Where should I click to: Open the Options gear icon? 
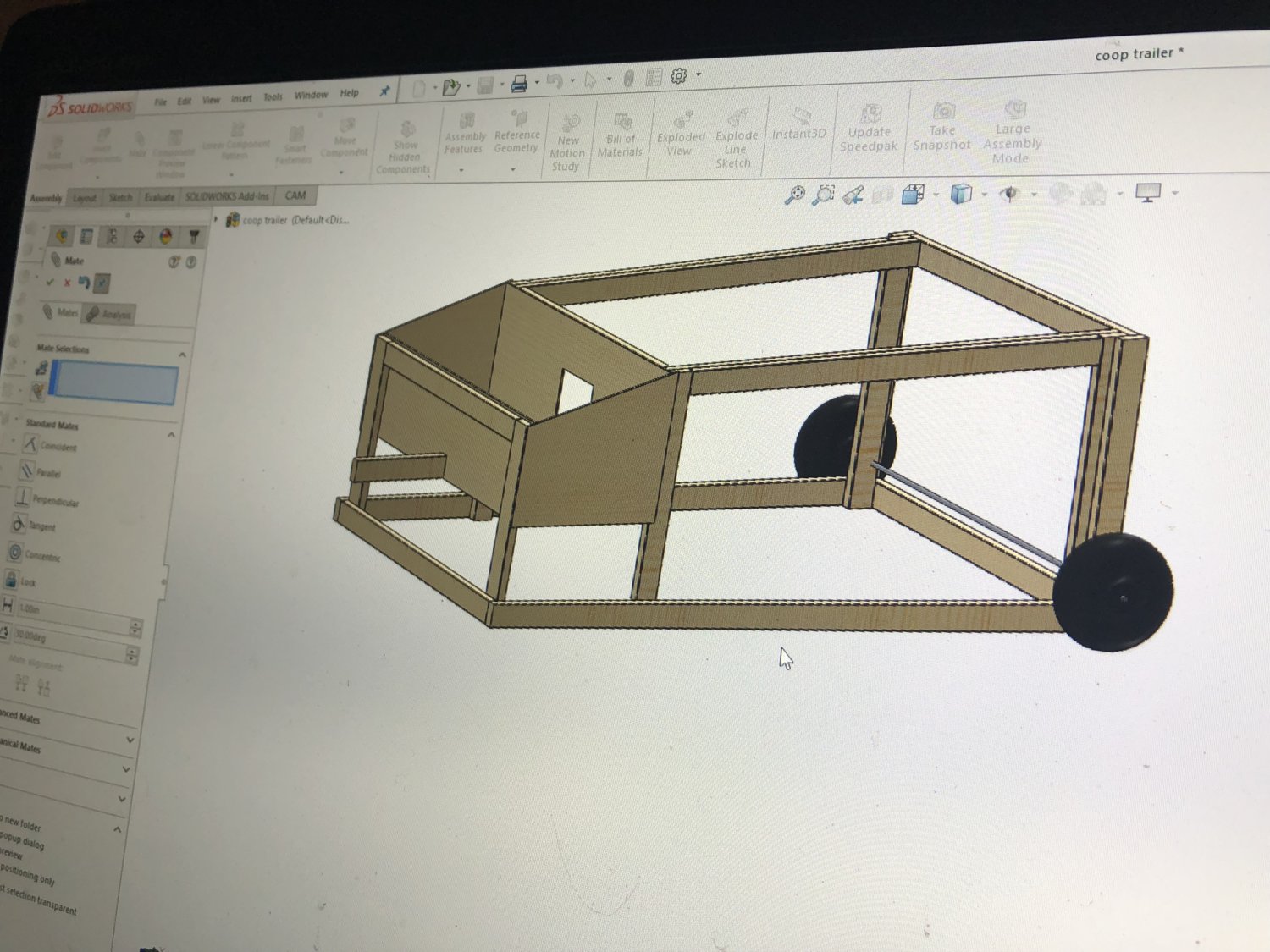tap(679, 76)
